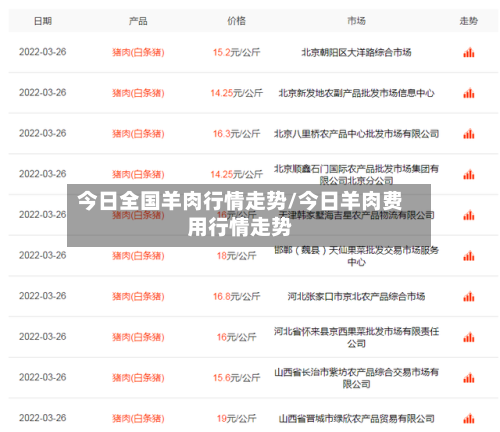The height and width of the screenshot is (432, 500).
Task: Click date 2022-03-26 in 北京八里桥 row
Action: (43, 133)
